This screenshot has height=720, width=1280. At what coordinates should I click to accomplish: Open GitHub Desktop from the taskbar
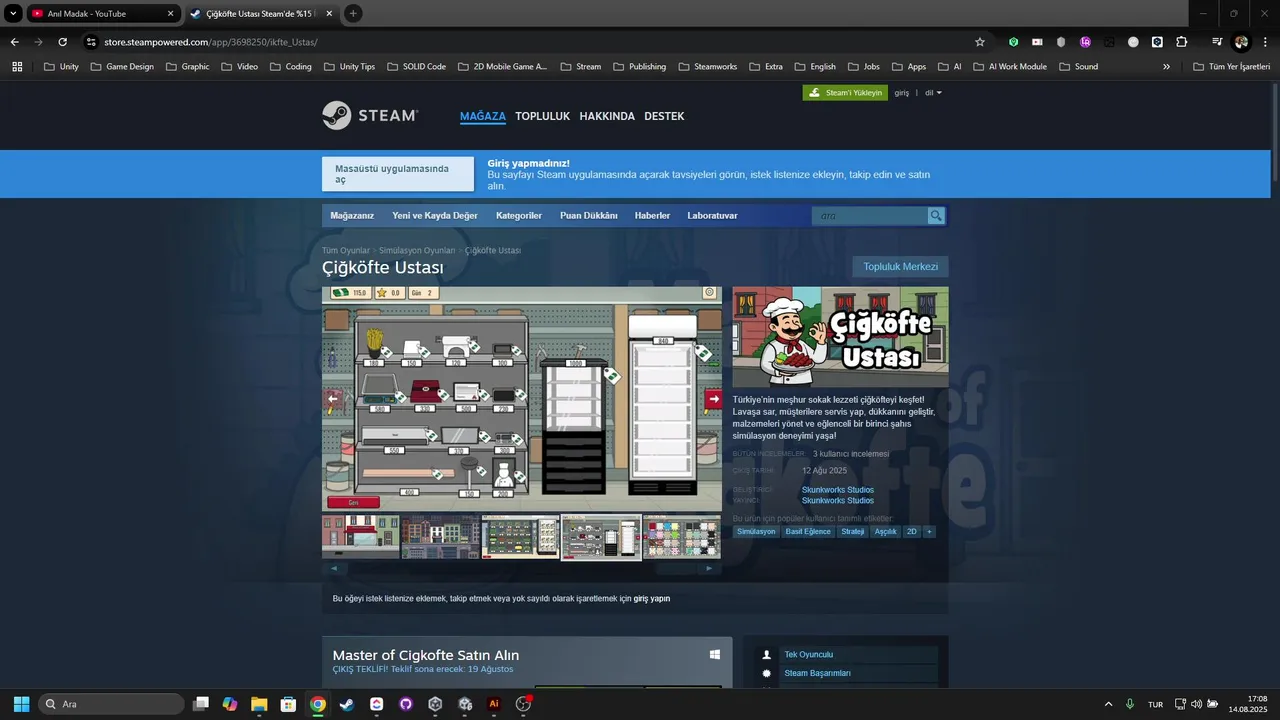pos(405,704)
